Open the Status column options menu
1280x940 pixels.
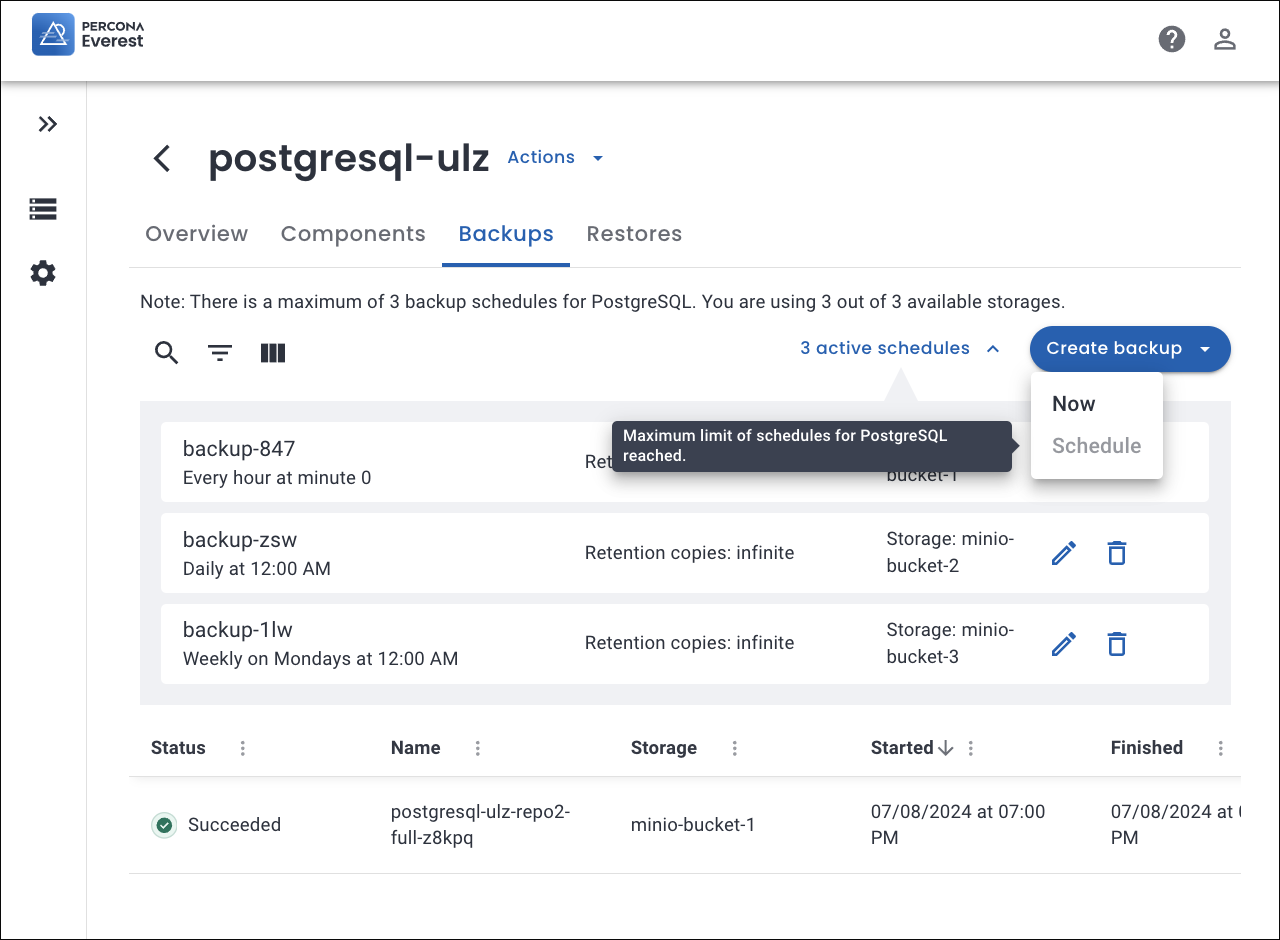tap(243, 748)
